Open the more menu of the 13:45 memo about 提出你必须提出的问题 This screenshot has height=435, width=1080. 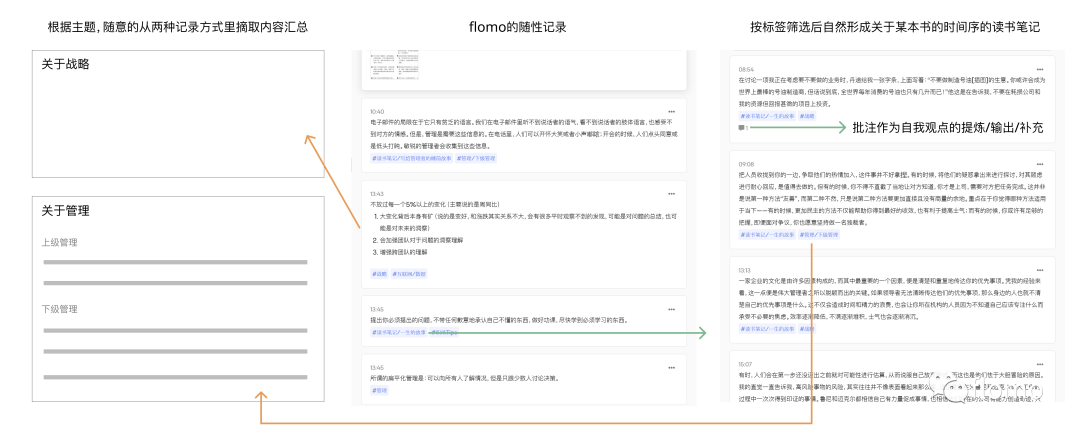pos(671,309)
